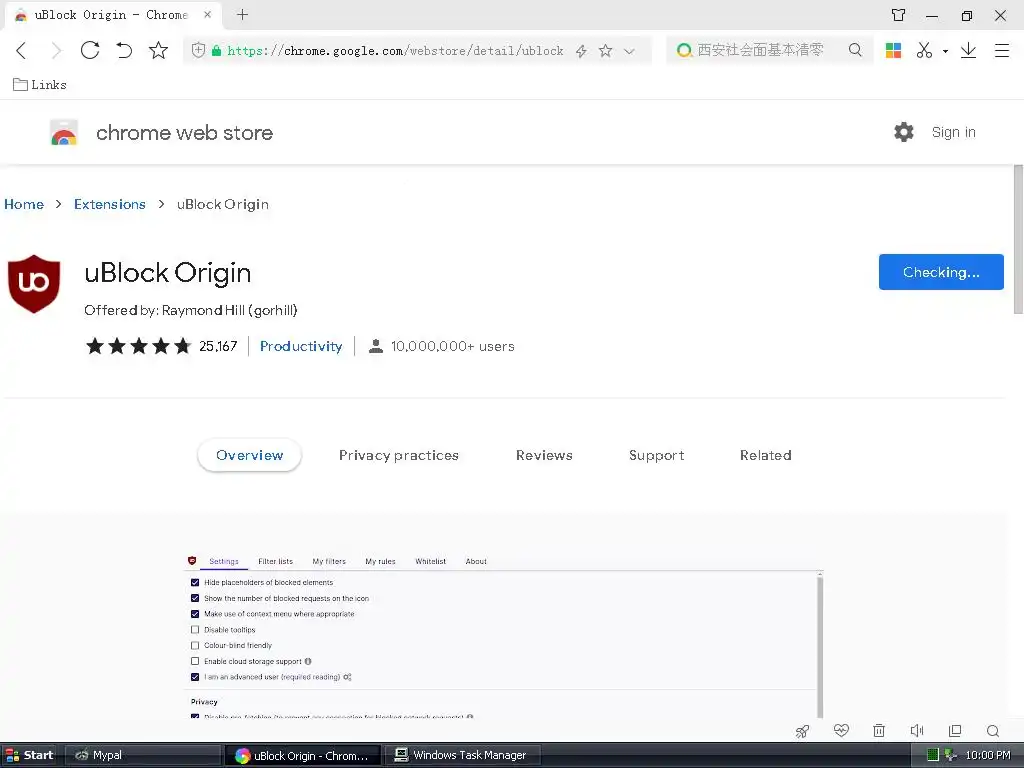
Task: Click the window/pages icon in status bar
Action: pyautogui.click(x=955, y=730)
